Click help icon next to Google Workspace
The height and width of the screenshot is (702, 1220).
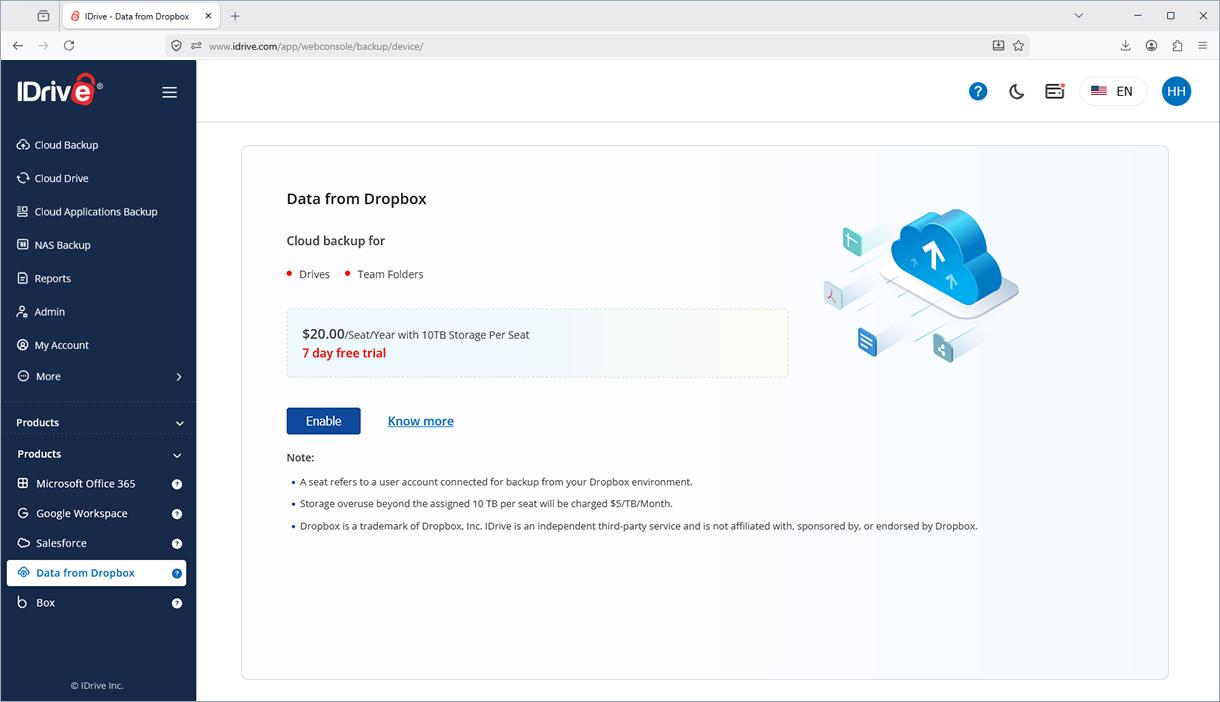177,514
